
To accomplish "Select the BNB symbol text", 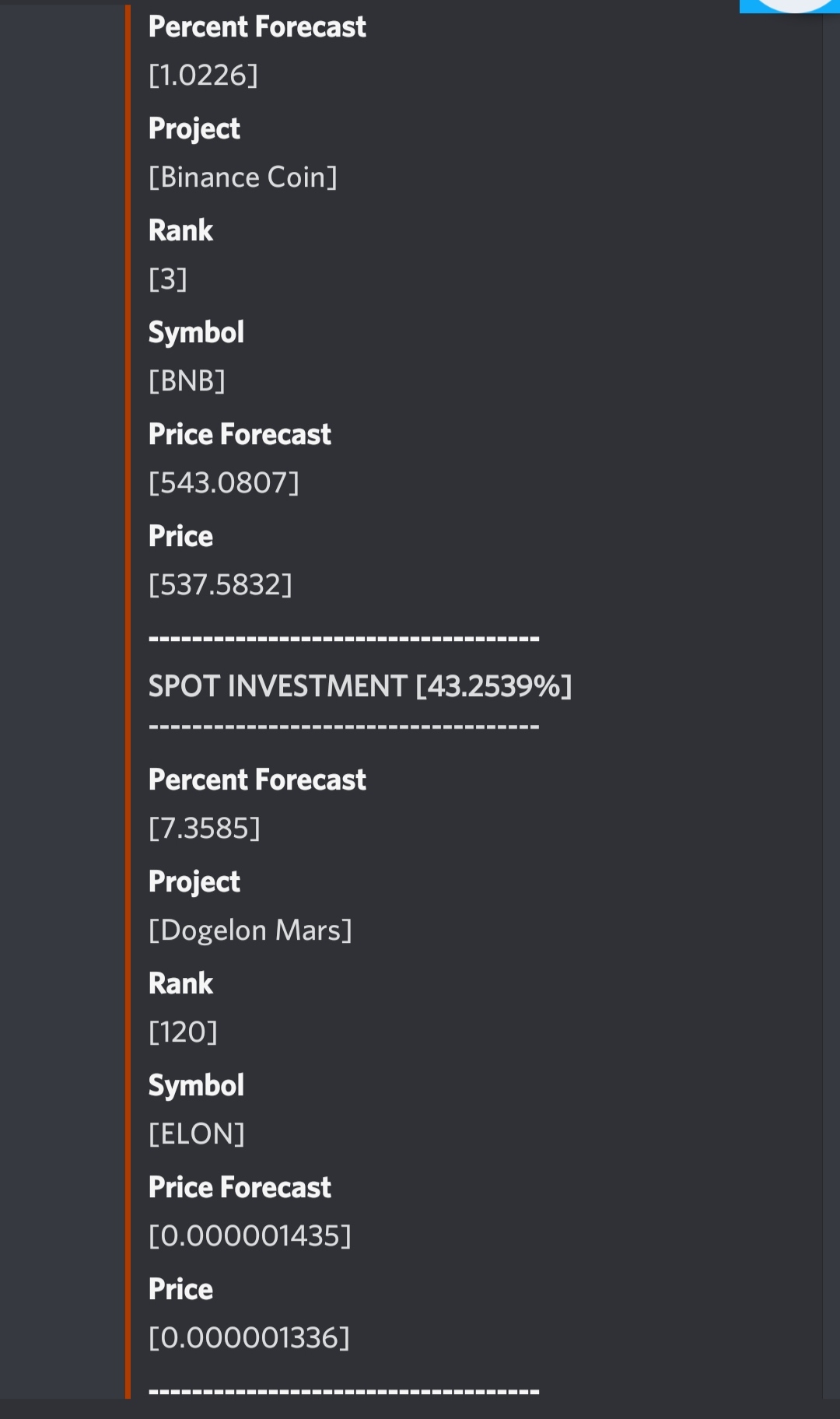I will pyautogui.click(x=187, y=381).
